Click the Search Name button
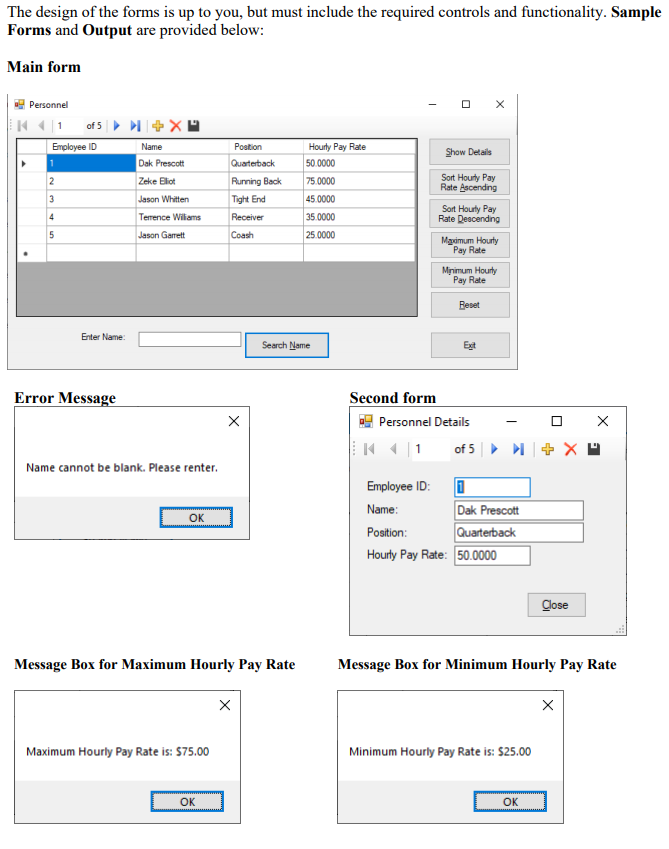 (x=286, y=345)
